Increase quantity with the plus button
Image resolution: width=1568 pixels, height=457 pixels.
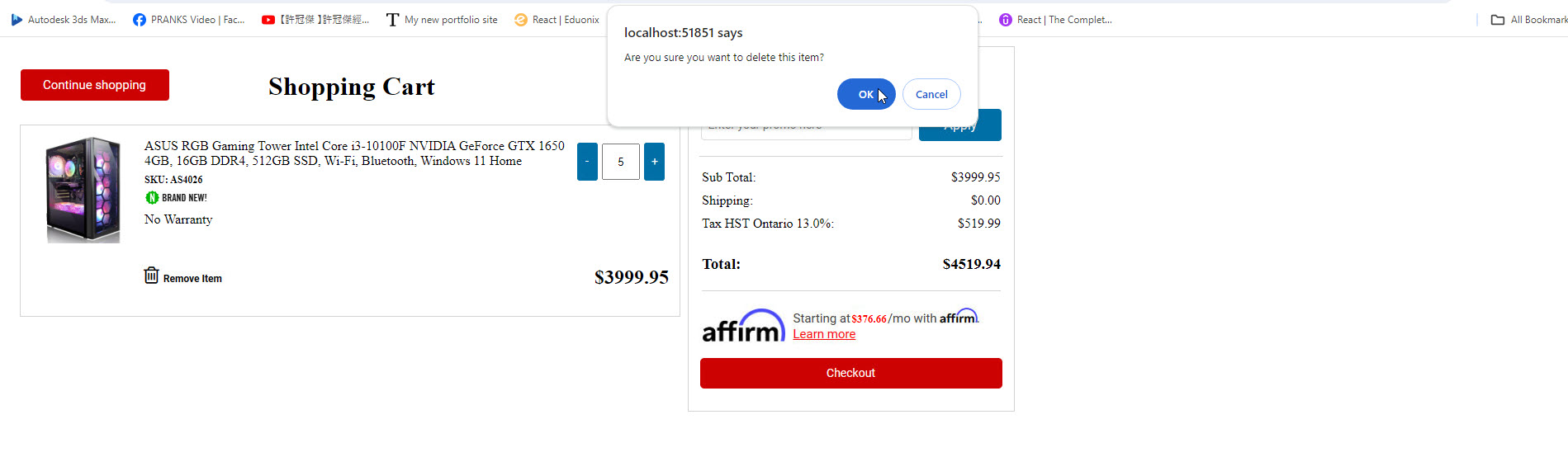click(654, 162)
